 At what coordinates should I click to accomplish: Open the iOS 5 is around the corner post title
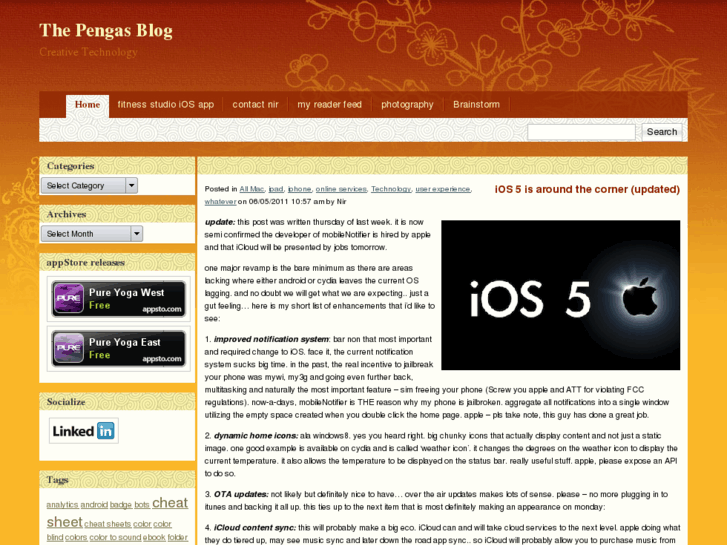(587, 189)
